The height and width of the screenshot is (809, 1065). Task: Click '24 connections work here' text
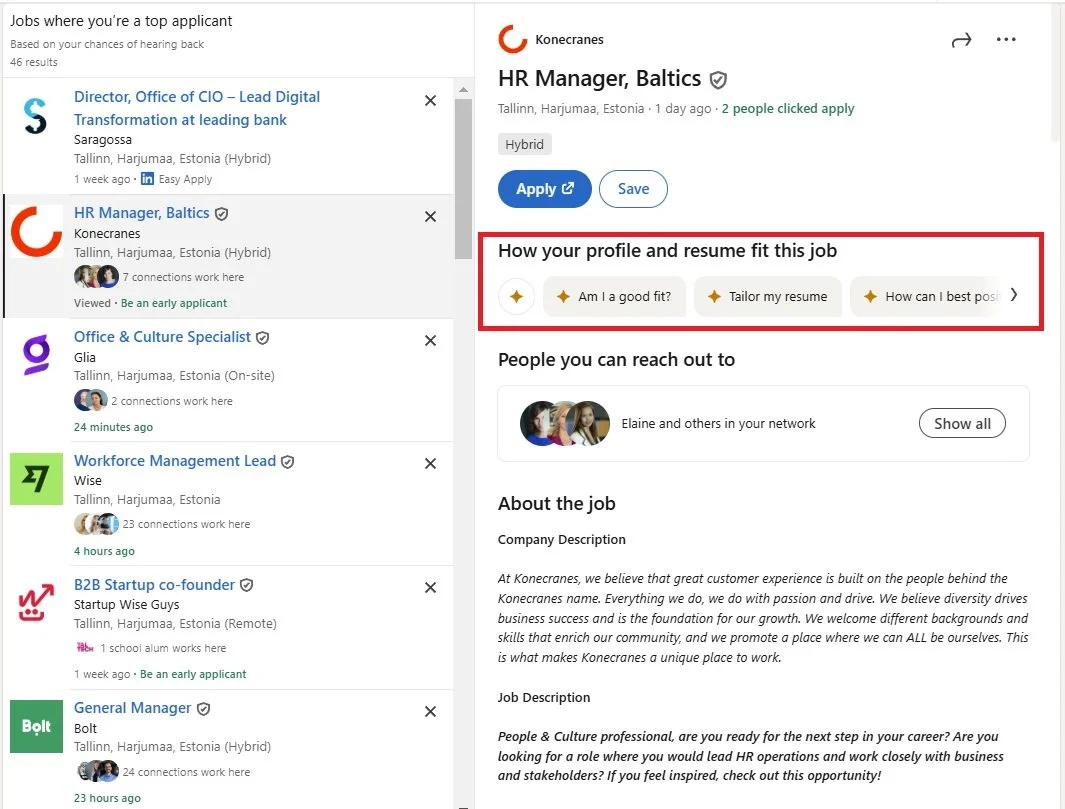[x=186, y=772]
